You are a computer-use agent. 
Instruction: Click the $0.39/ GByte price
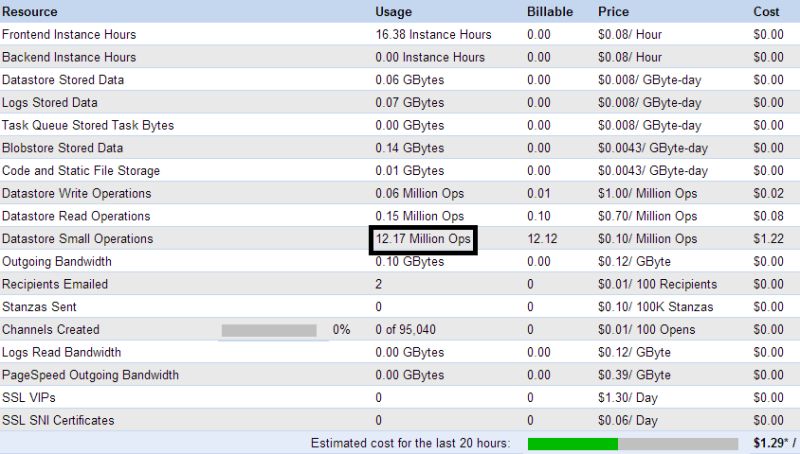tap(634, 375)
